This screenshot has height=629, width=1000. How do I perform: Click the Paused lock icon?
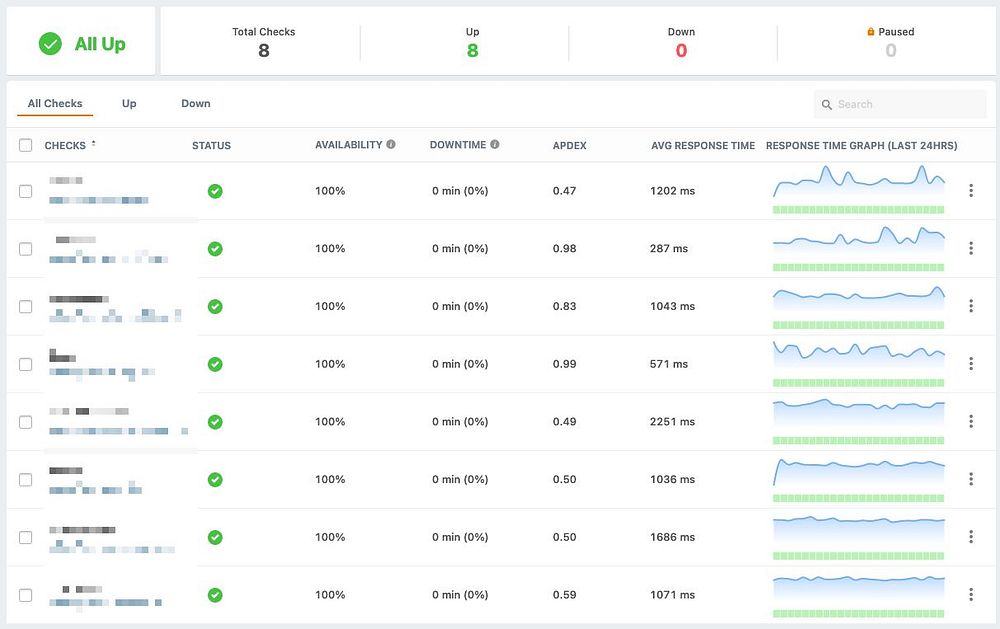(x=871, y=31)
